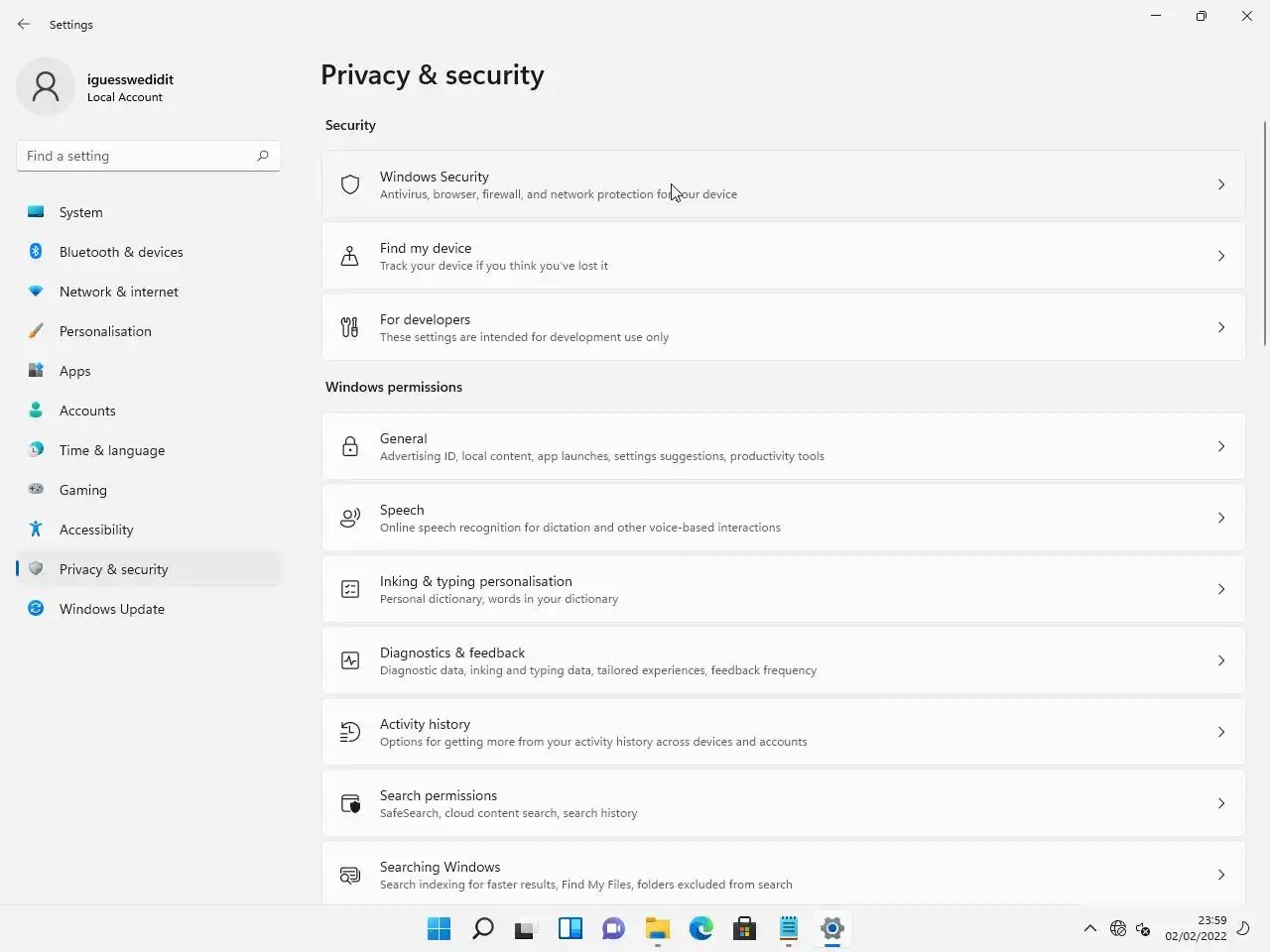This screenshot has width=1270, height=952.
Task: Open the Bluetooth & devices section
Action: coord(121,252)
